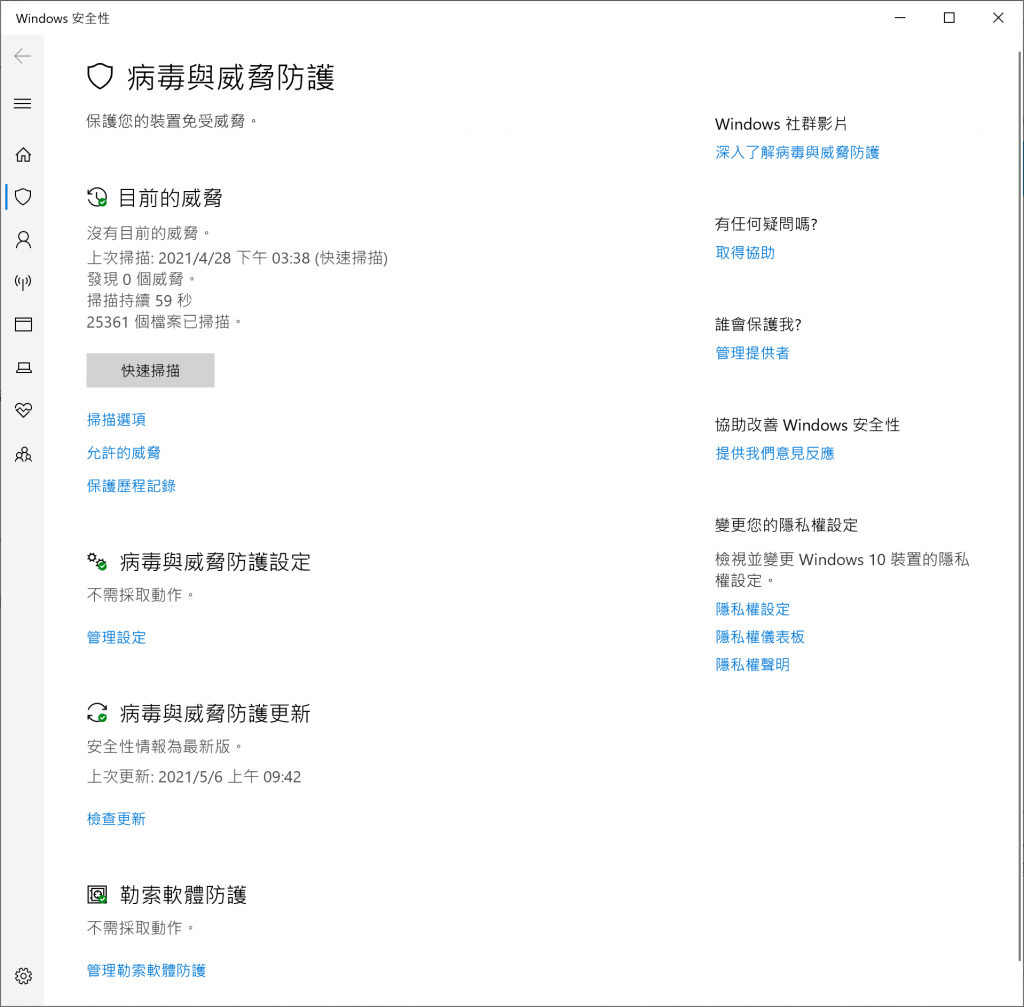Screen dimensions: 1024x1007
Task: Click the 病毒與威脅防護 page heading
Action: tap(231, 77)
